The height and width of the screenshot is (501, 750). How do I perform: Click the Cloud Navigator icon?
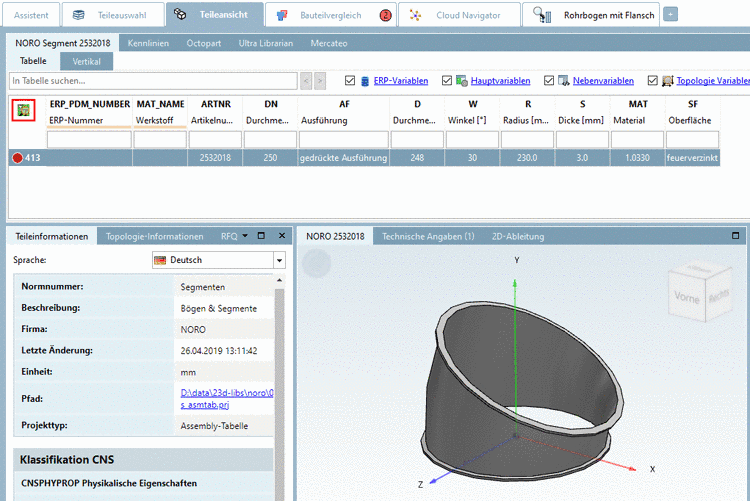(x=415, y=15)
